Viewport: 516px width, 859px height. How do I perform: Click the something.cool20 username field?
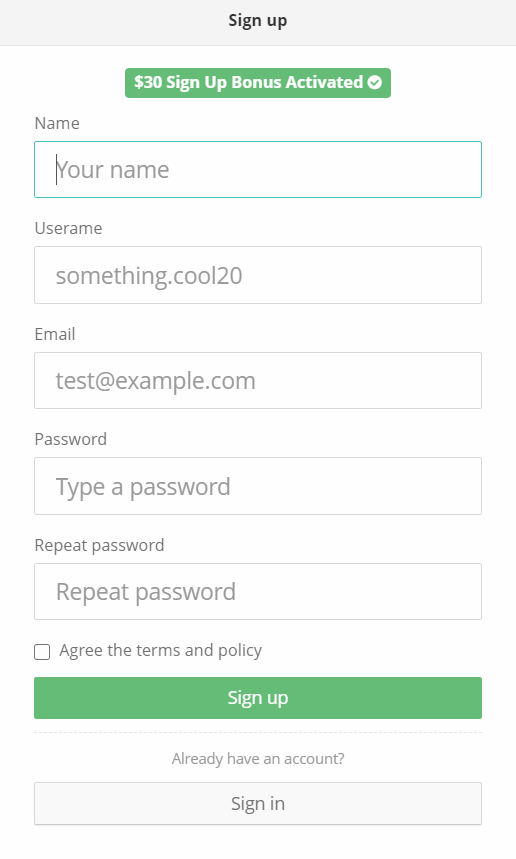[x=257, y=275]
